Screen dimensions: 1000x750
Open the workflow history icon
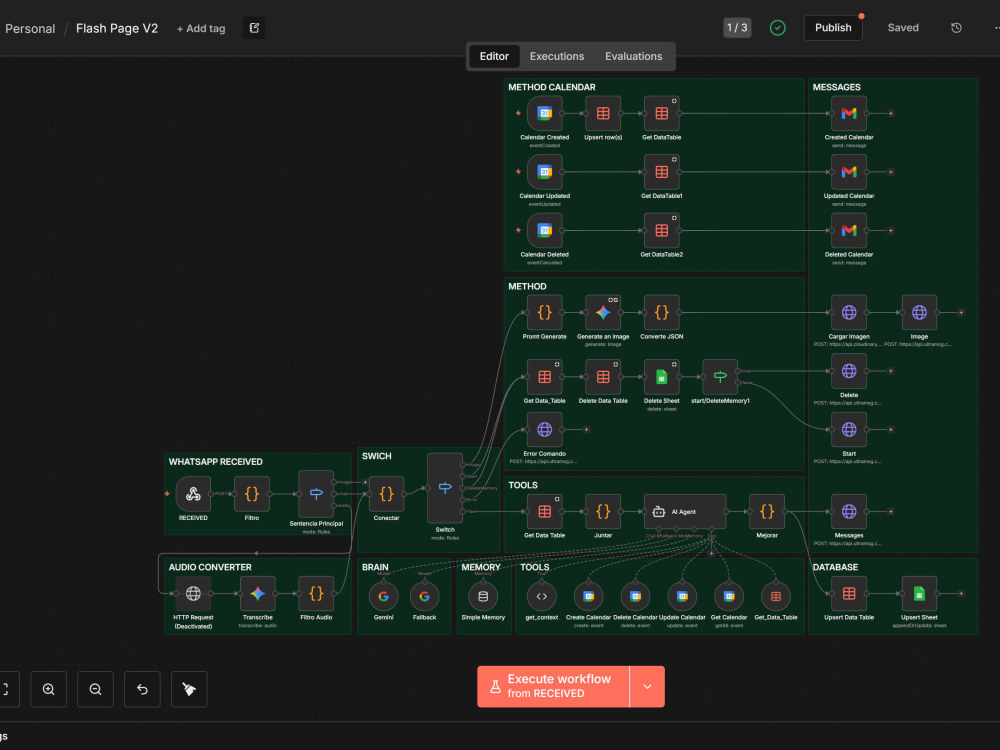point(956,28)
